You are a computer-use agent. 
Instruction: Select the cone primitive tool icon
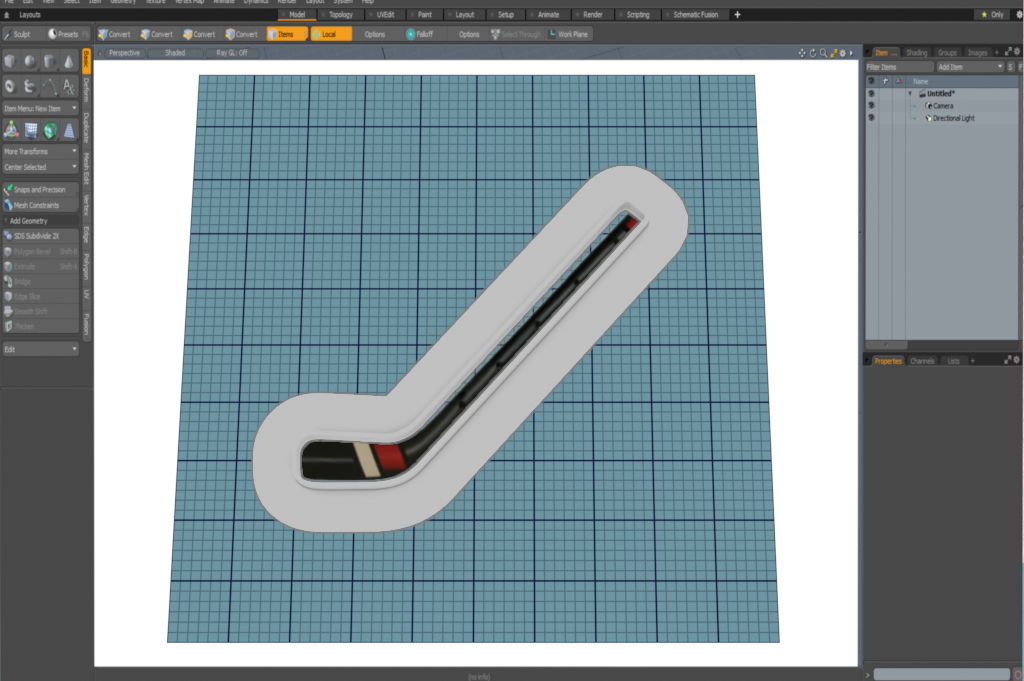[68, 62]
